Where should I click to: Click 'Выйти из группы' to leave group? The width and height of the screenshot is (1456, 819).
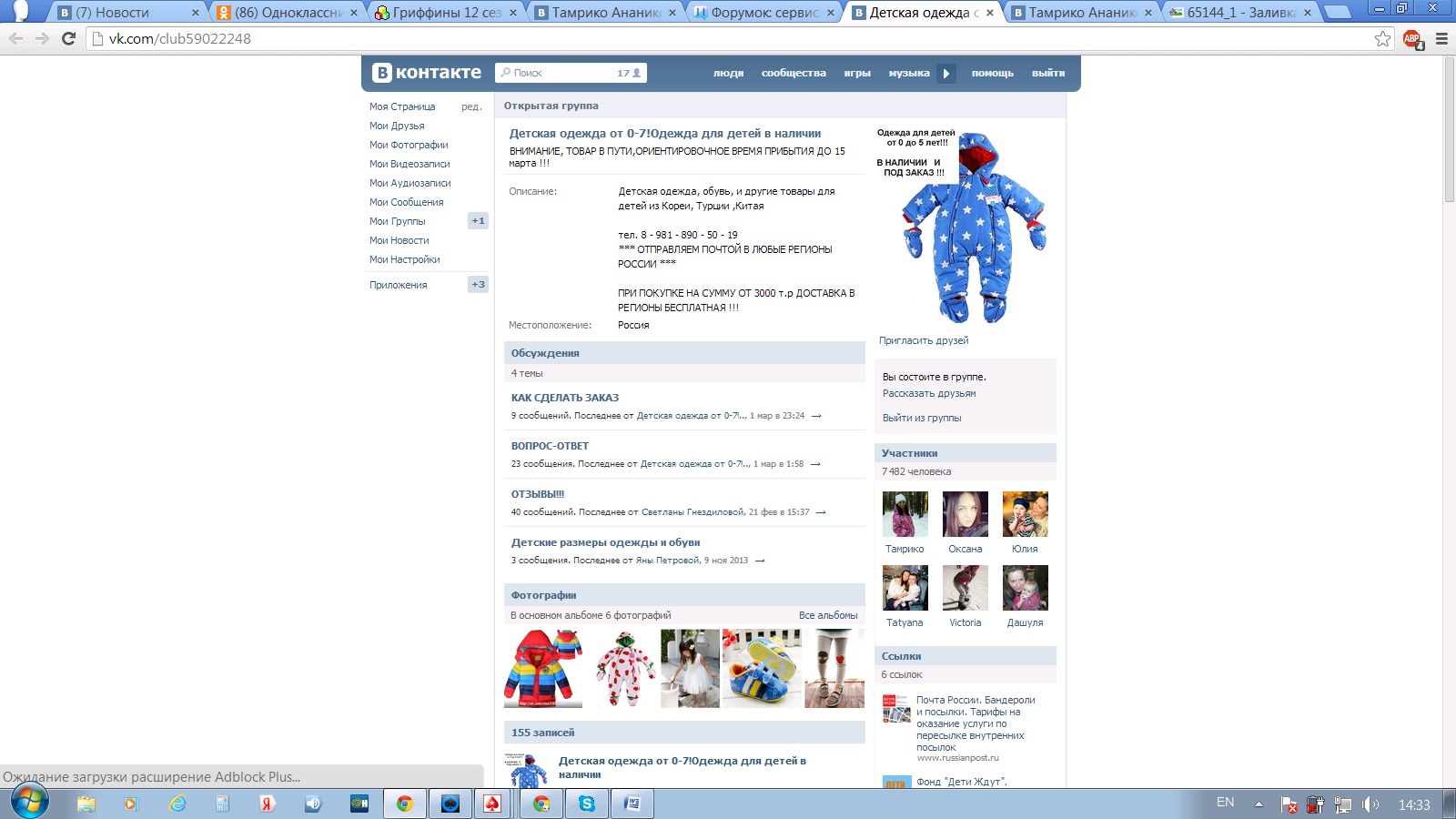[x=922, y=418]
